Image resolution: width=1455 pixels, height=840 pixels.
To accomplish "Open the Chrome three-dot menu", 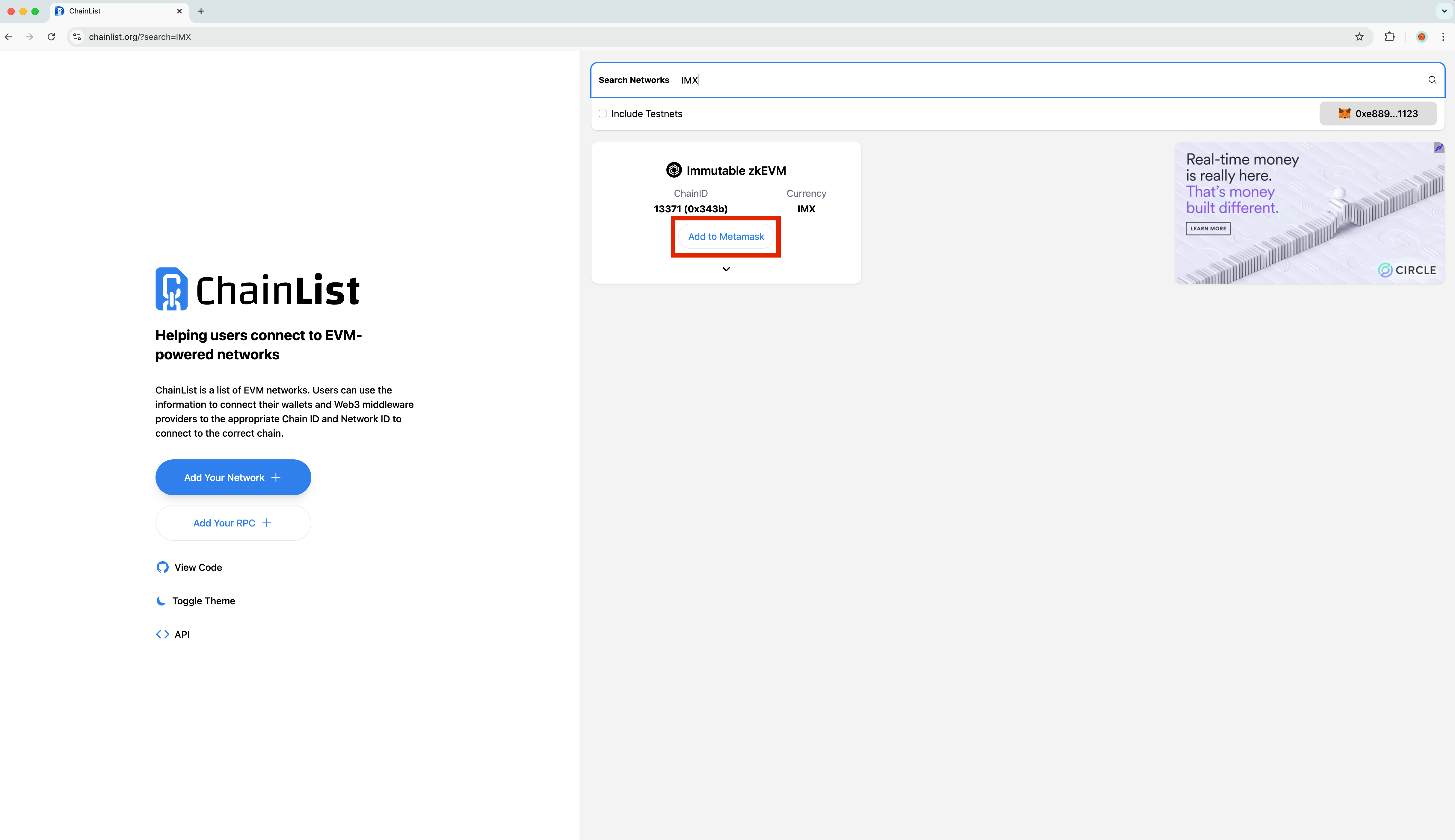I will pos(1443,37).
